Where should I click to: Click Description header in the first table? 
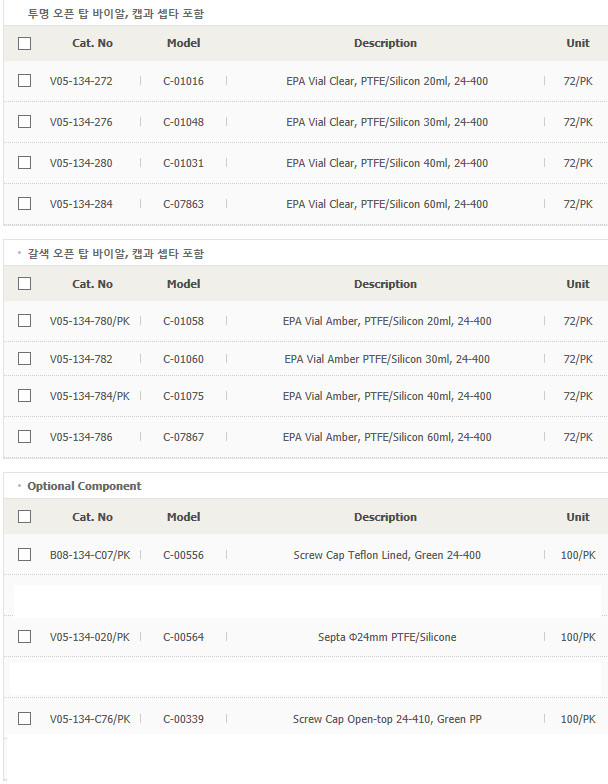point(386,43)
